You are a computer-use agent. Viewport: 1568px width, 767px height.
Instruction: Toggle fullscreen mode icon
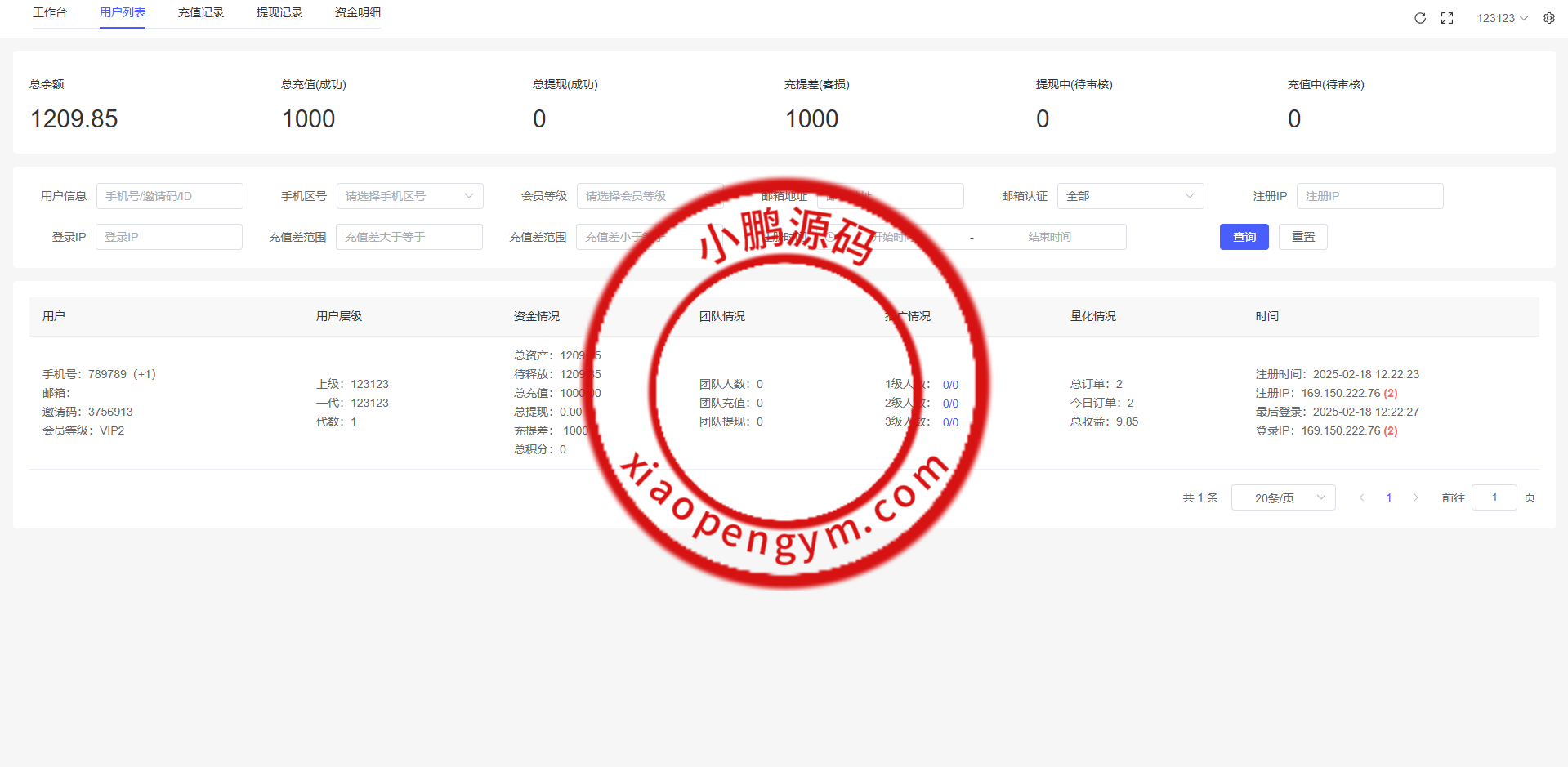tap(1447, 18)
